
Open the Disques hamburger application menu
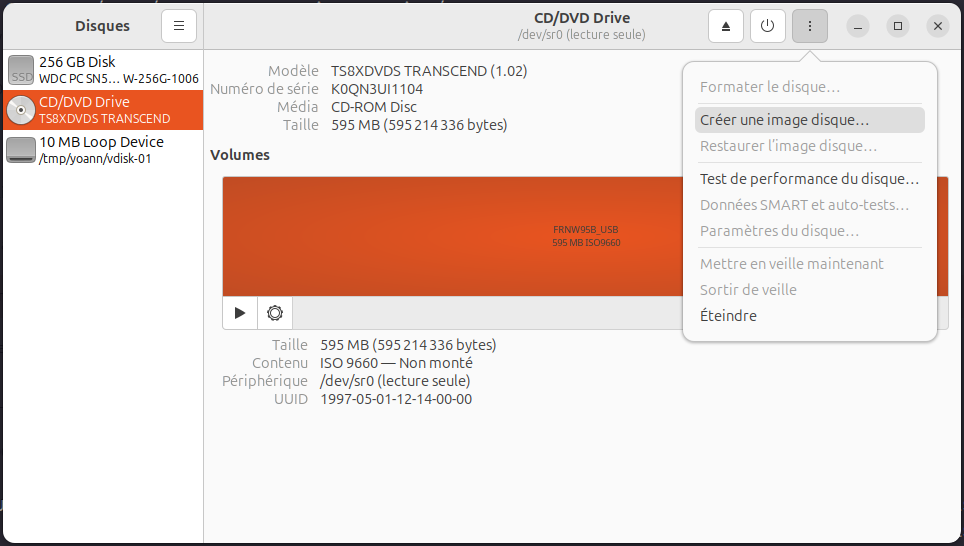179,26
